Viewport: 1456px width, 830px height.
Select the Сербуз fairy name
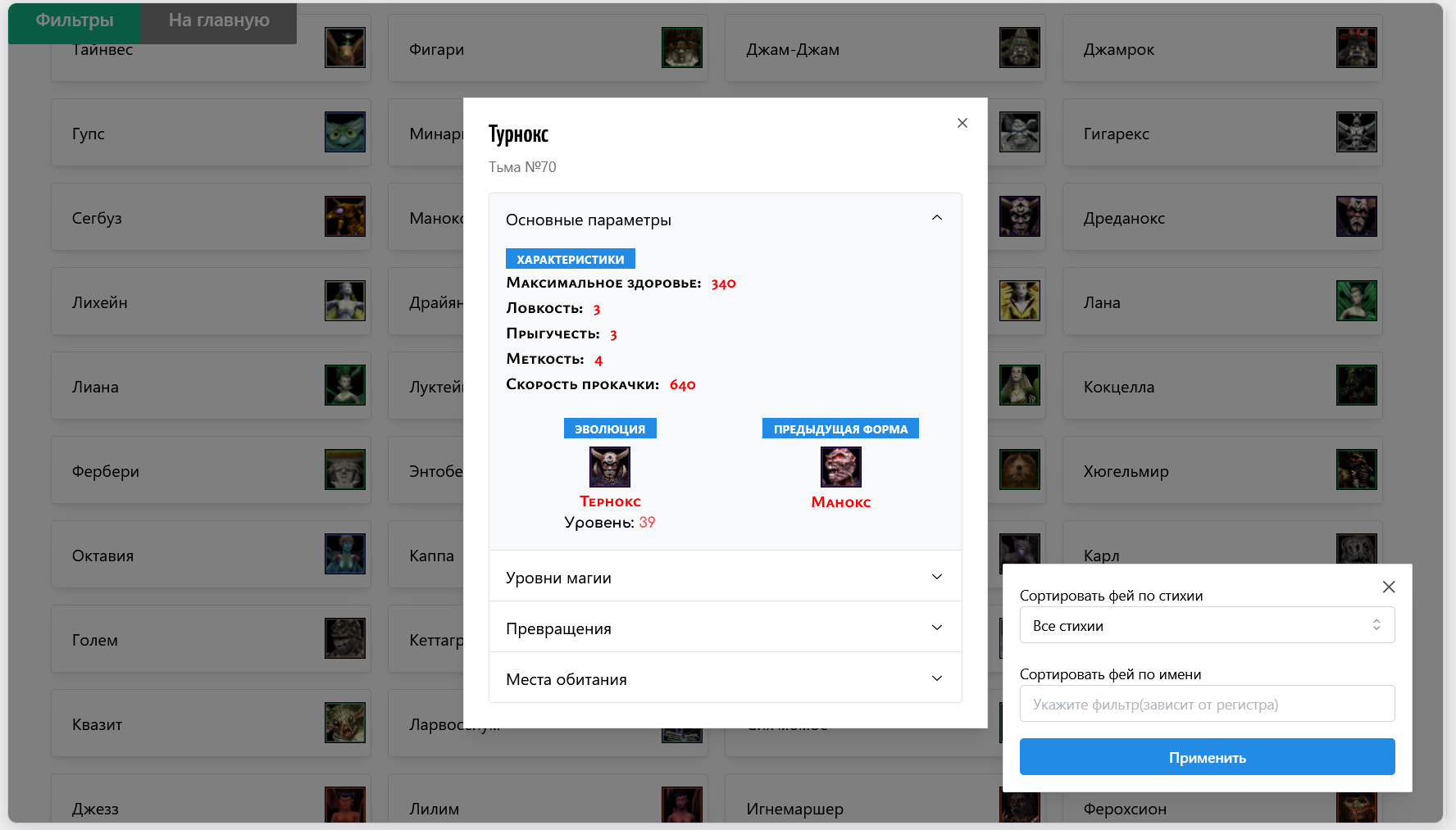97,219
